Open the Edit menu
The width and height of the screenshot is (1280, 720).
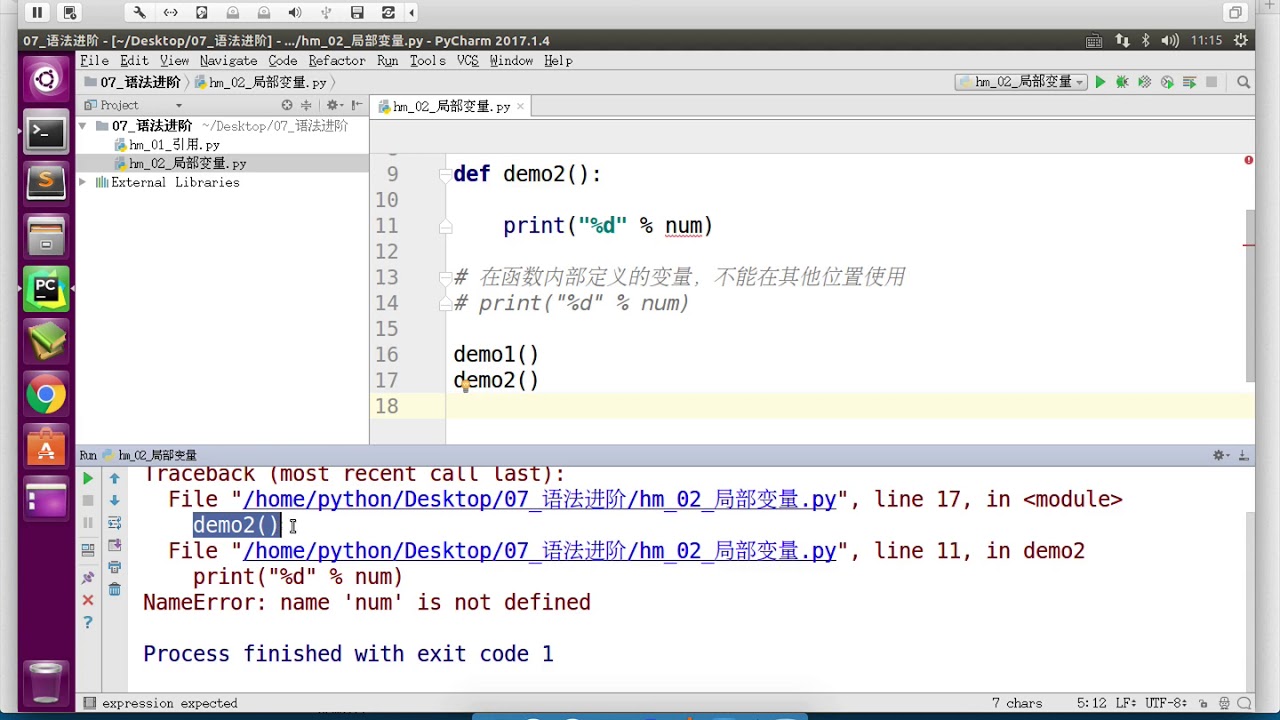[134, 61]
